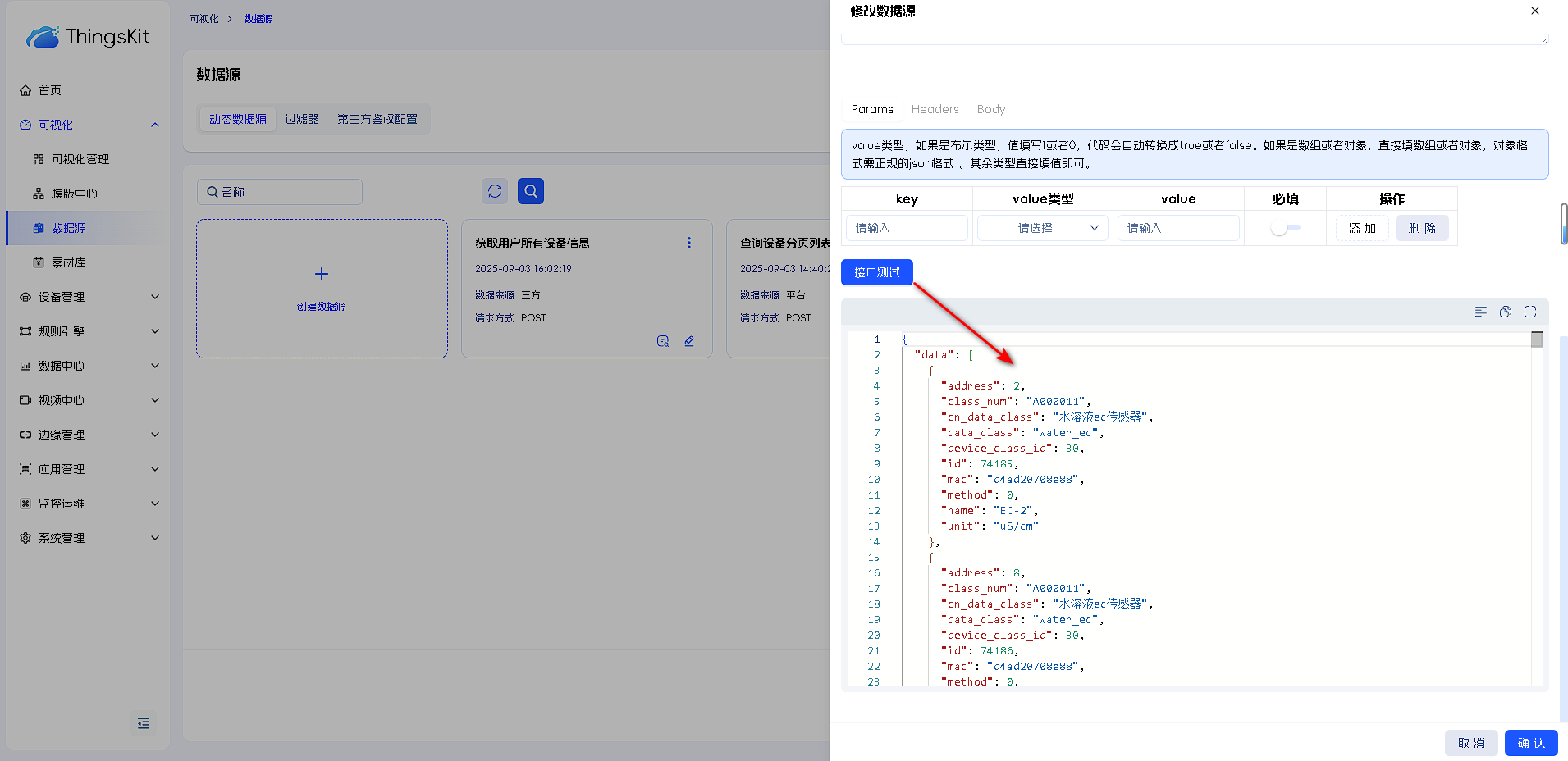Click the copy icon in JSON editor toolbar
Screen dimensions: 1568x761
[x=1505, y=312]
